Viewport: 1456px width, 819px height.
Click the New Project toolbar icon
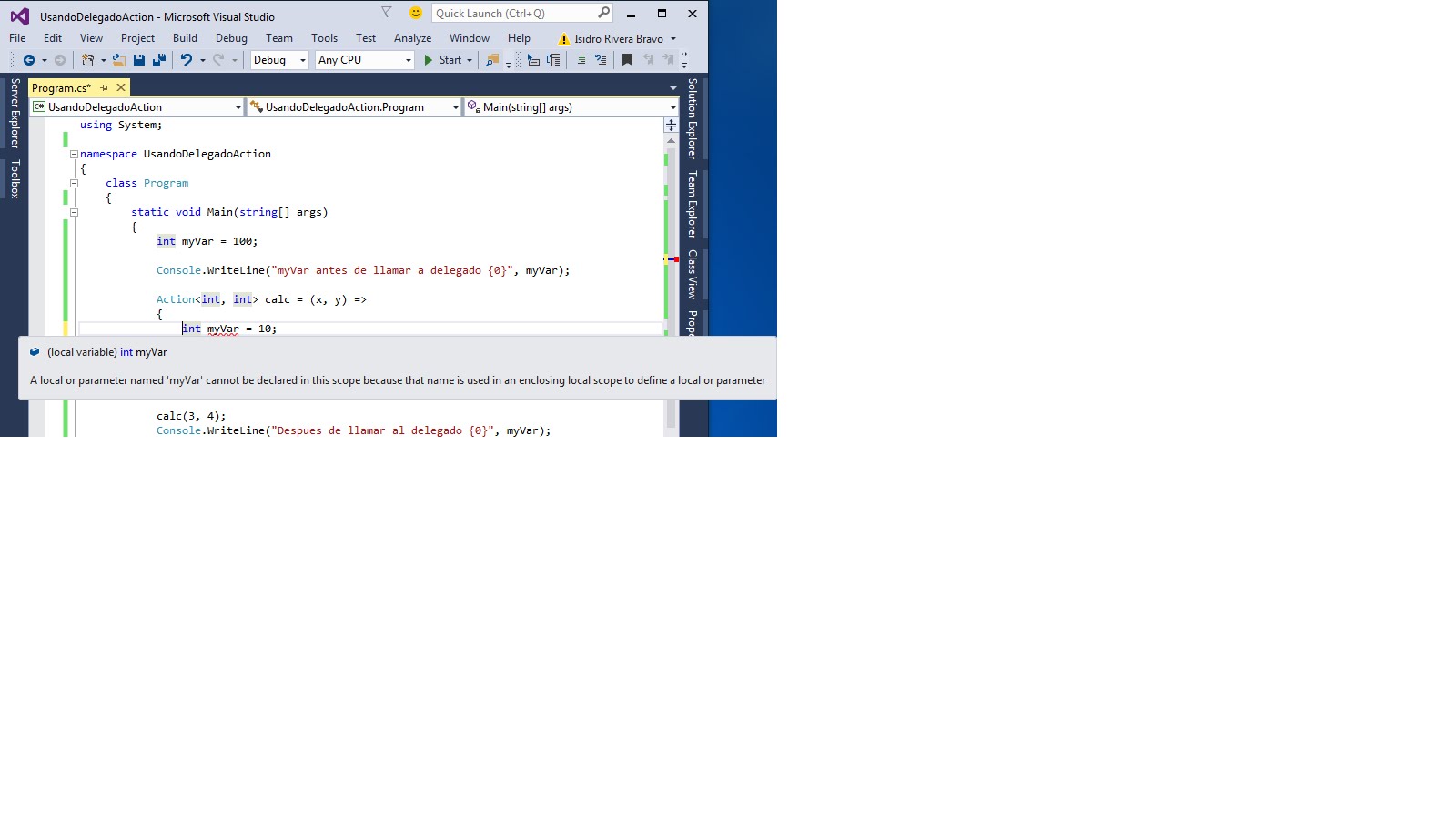(86, 60)
